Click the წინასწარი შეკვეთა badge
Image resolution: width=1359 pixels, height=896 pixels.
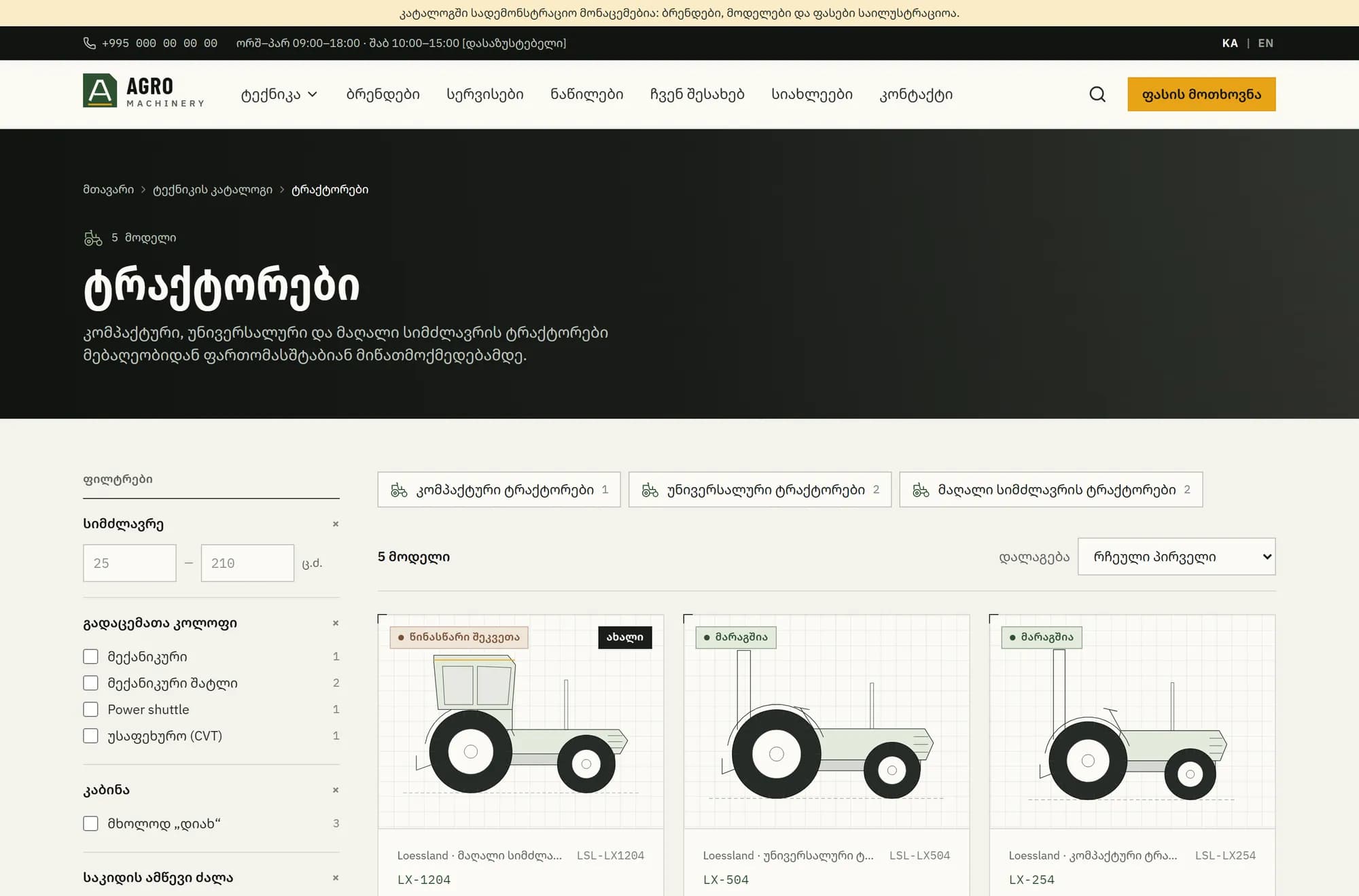(x=459, y=637)
